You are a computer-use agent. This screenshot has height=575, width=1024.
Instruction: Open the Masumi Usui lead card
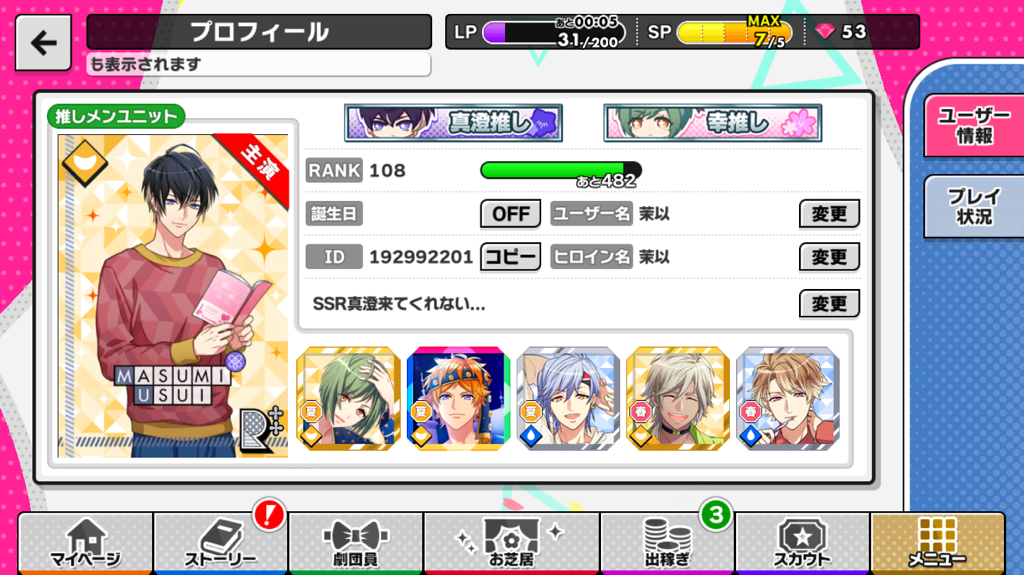click(173, 296)
